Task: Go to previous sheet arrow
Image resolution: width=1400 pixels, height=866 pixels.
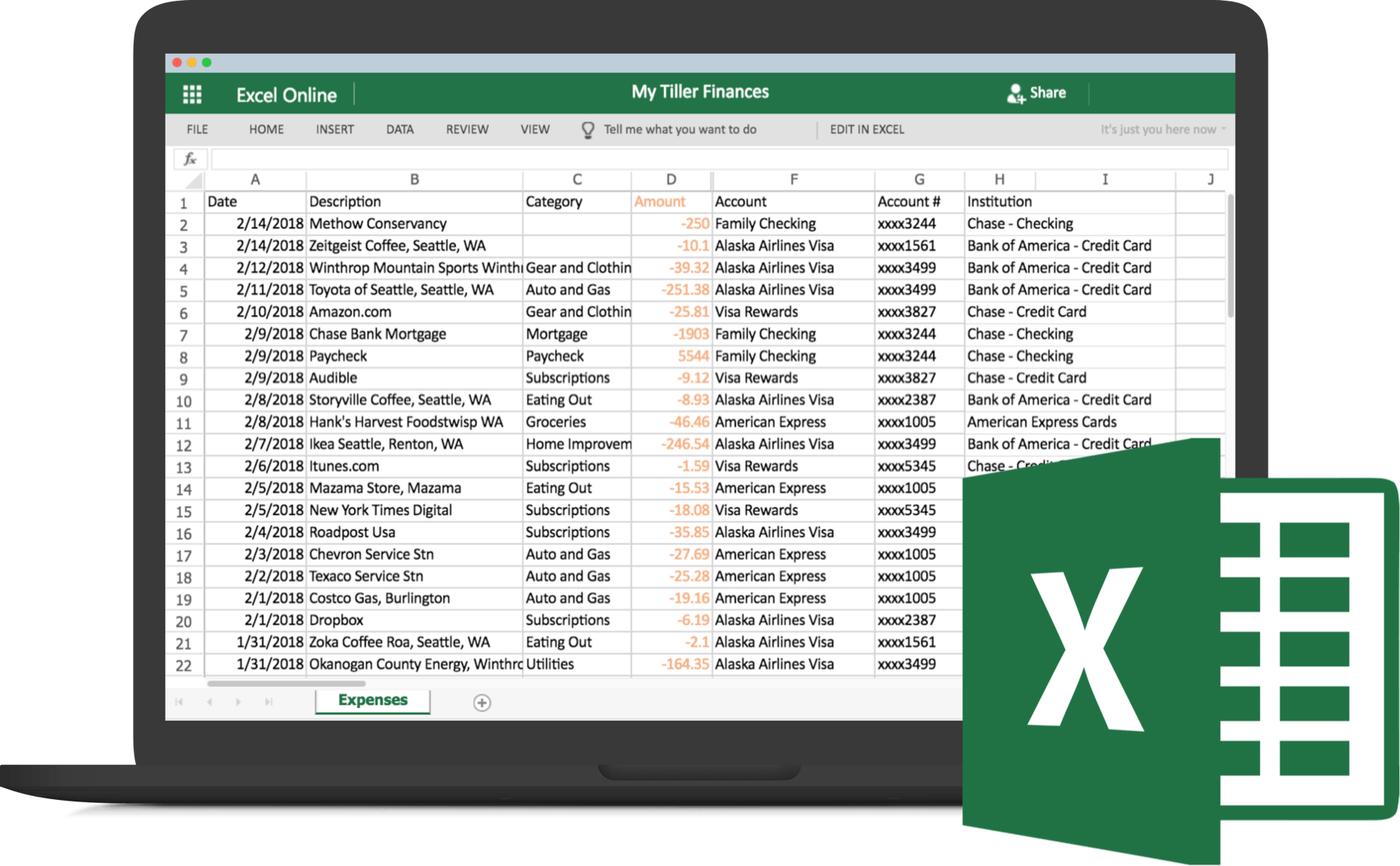Action: pyautogui.click(x=209, y=702)
